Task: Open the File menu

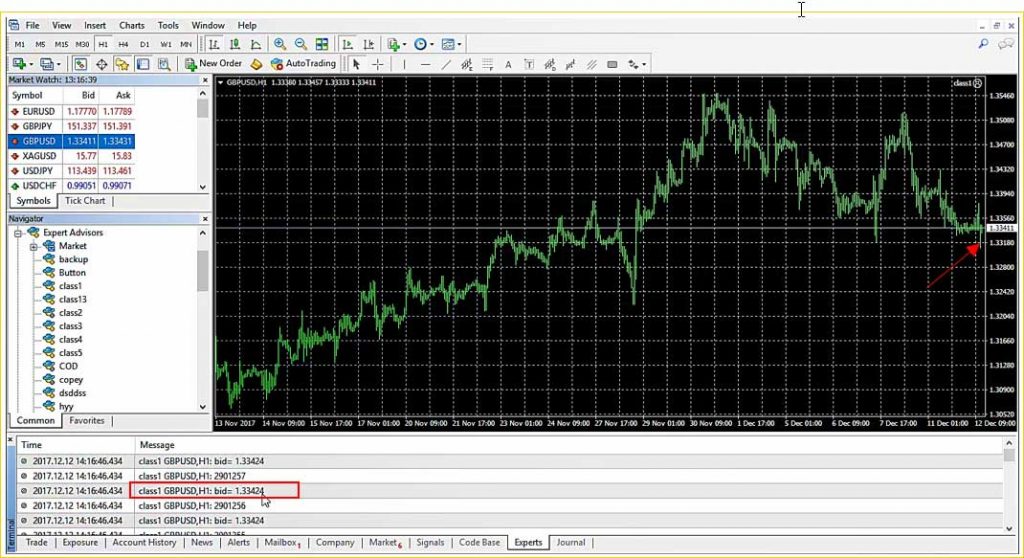Action: [33, 25]
